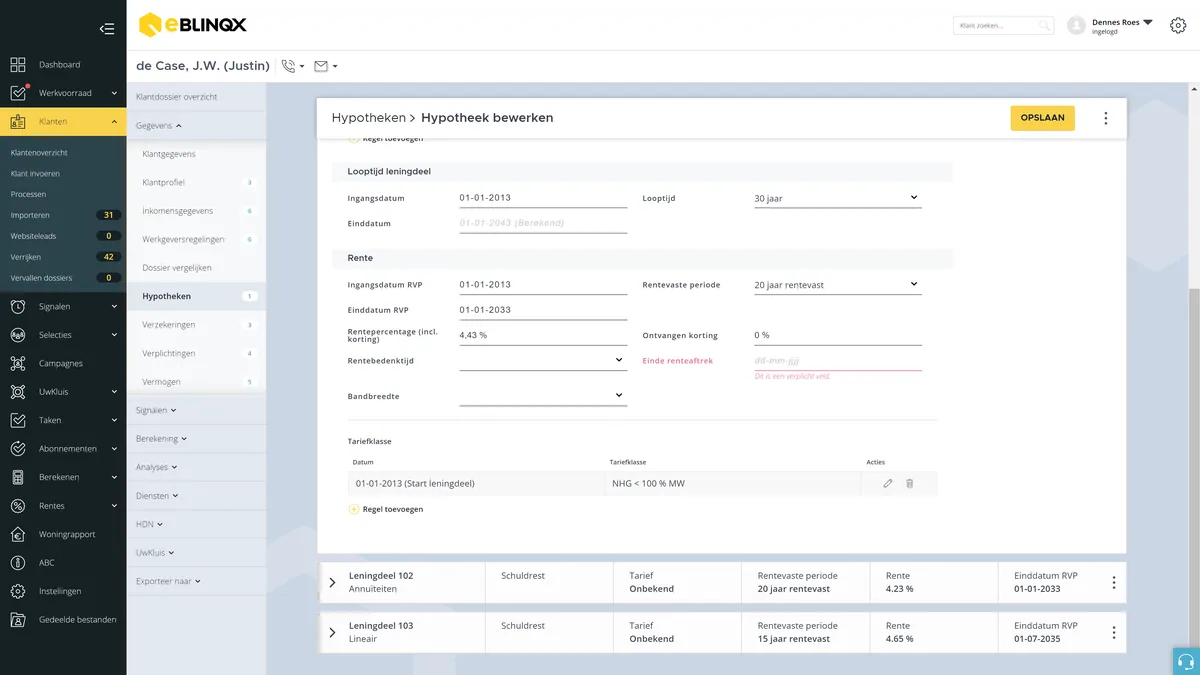Edit the tariefklasse row with pencil icon
Screen dimensions: 1200x675
(x=887, y=484)
